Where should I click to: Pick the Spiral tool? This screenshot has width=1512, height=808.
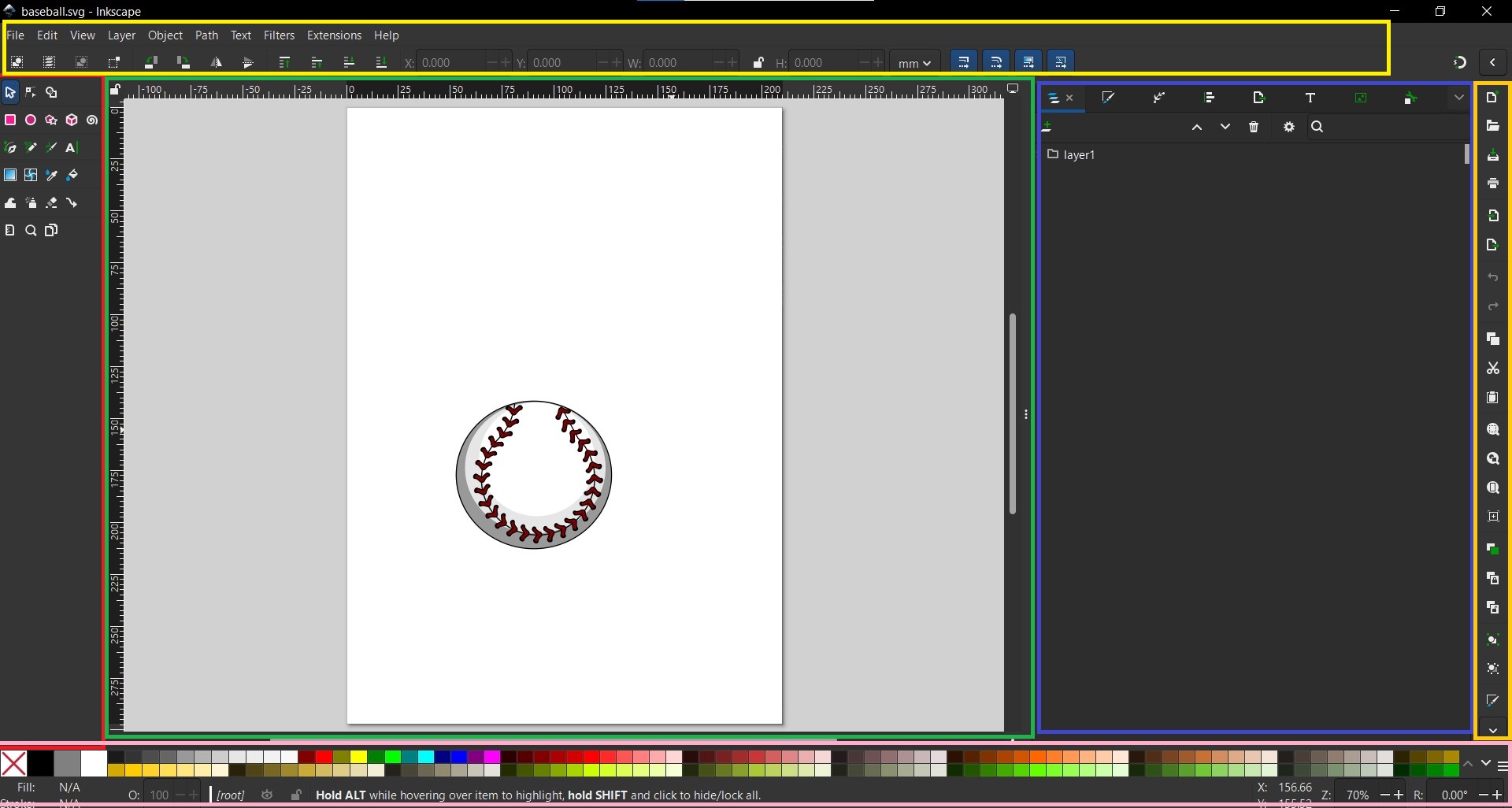coord(92,120)
